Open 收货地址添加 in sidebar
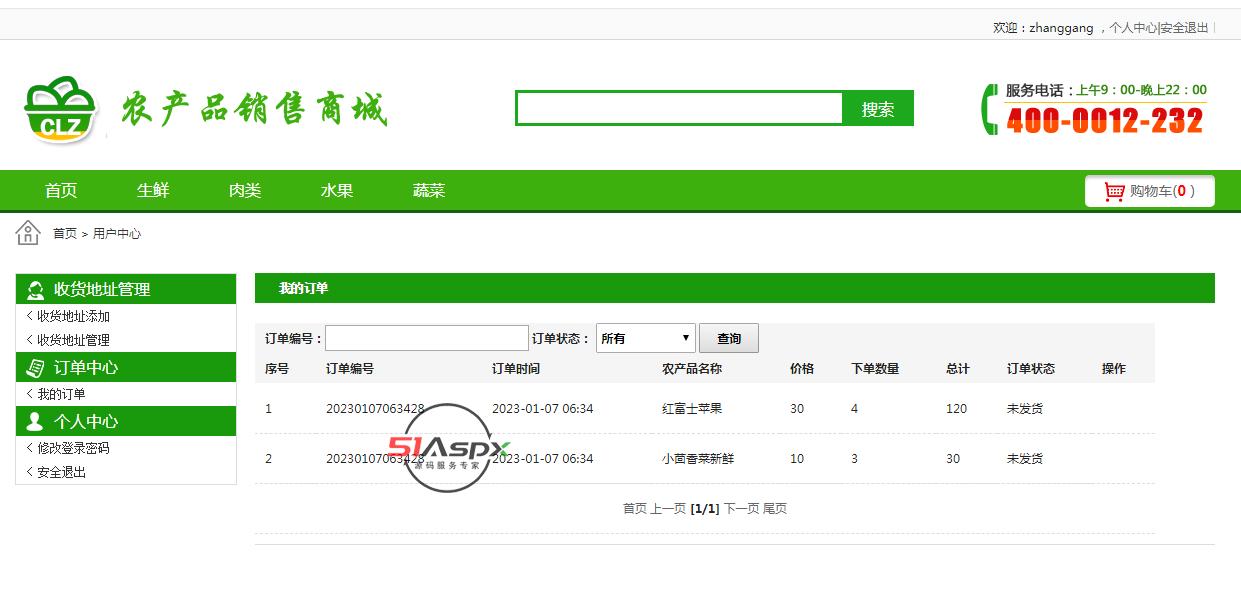Screen dimensions: 1241x600 (73, 316)
